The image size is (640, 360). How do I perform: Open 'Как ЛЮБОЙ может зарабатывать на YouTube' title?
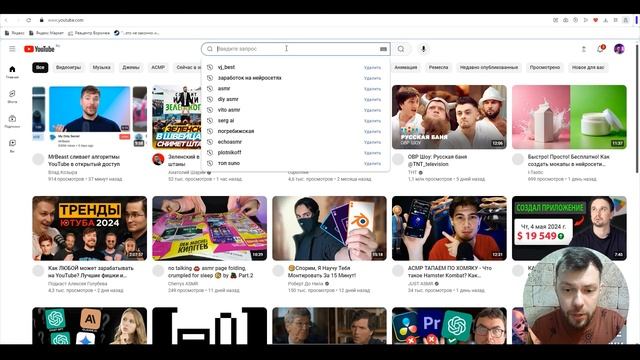(x=91, y=272)
